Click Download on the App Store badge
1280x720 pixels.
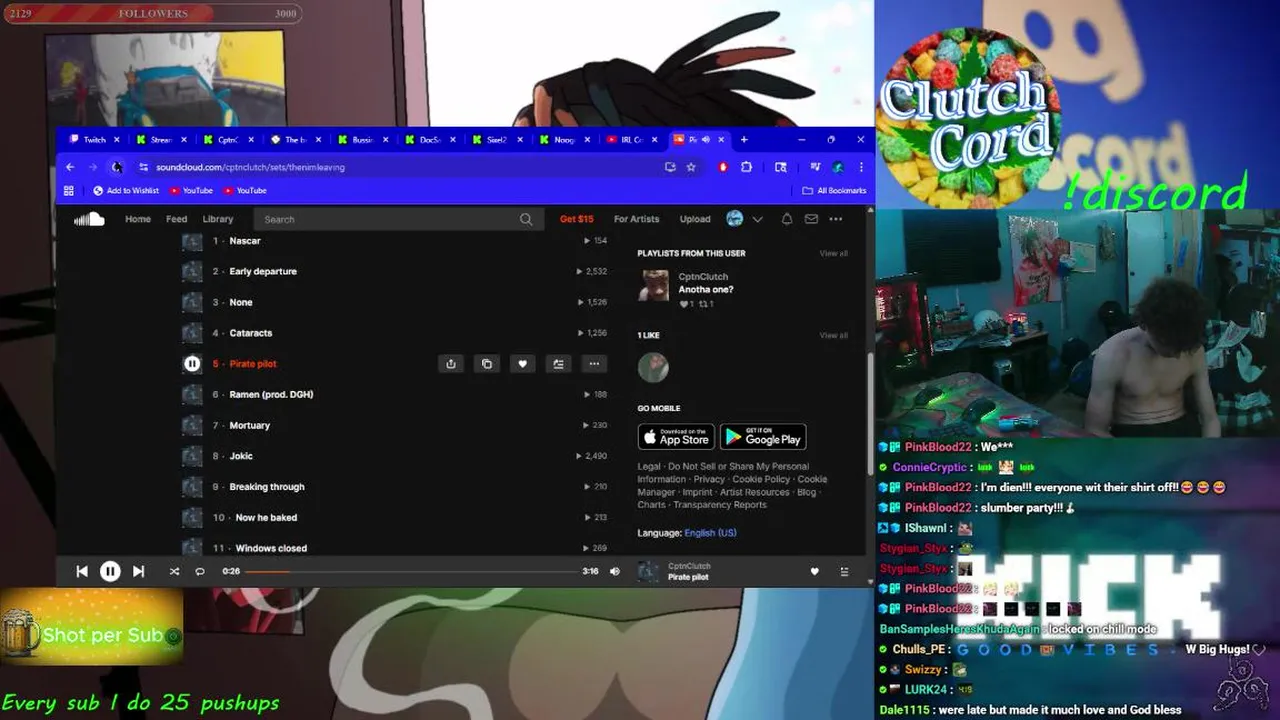(x=676, y=437)
